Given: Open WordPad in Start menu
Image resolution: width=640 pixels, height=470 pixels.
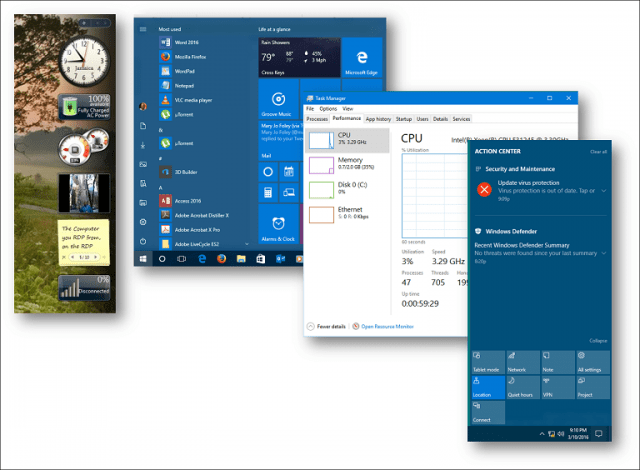Looking at the screenshot, I should [x=177, y=71].
